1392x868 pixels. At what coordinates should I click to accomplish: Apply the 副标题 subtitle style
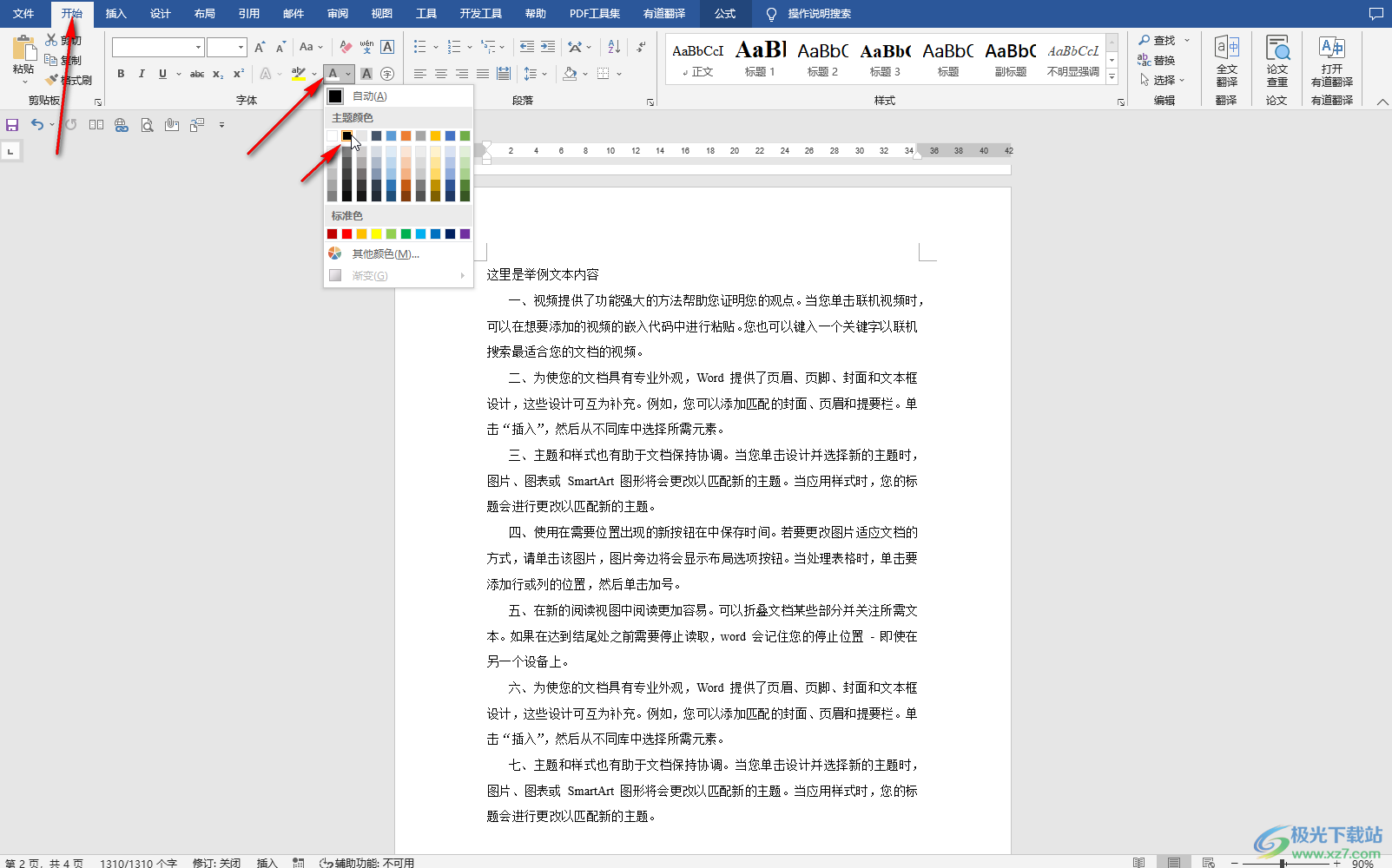[1010, 59]
